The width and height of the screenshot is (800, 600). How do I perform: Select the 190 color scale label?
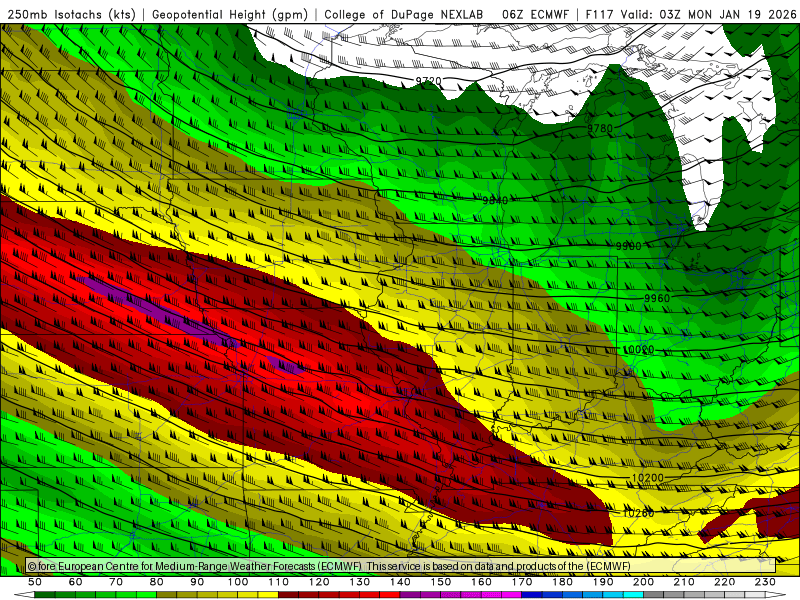tap(603, 582)
